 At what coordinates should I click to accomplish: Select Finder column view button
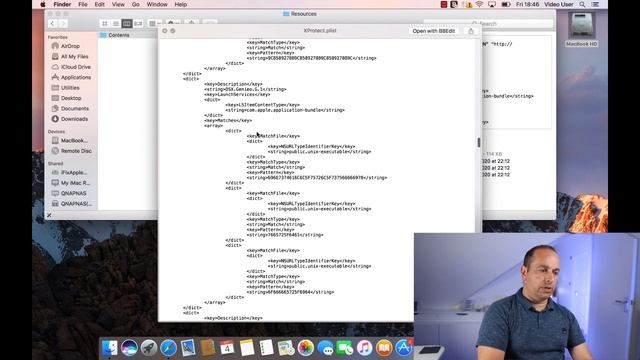(x=127, y=24)
